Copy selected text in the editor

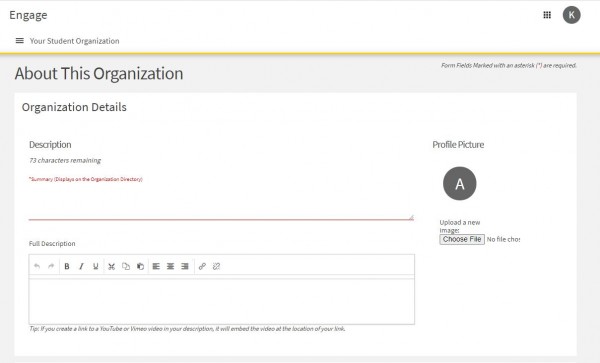[x=126, y=266]
